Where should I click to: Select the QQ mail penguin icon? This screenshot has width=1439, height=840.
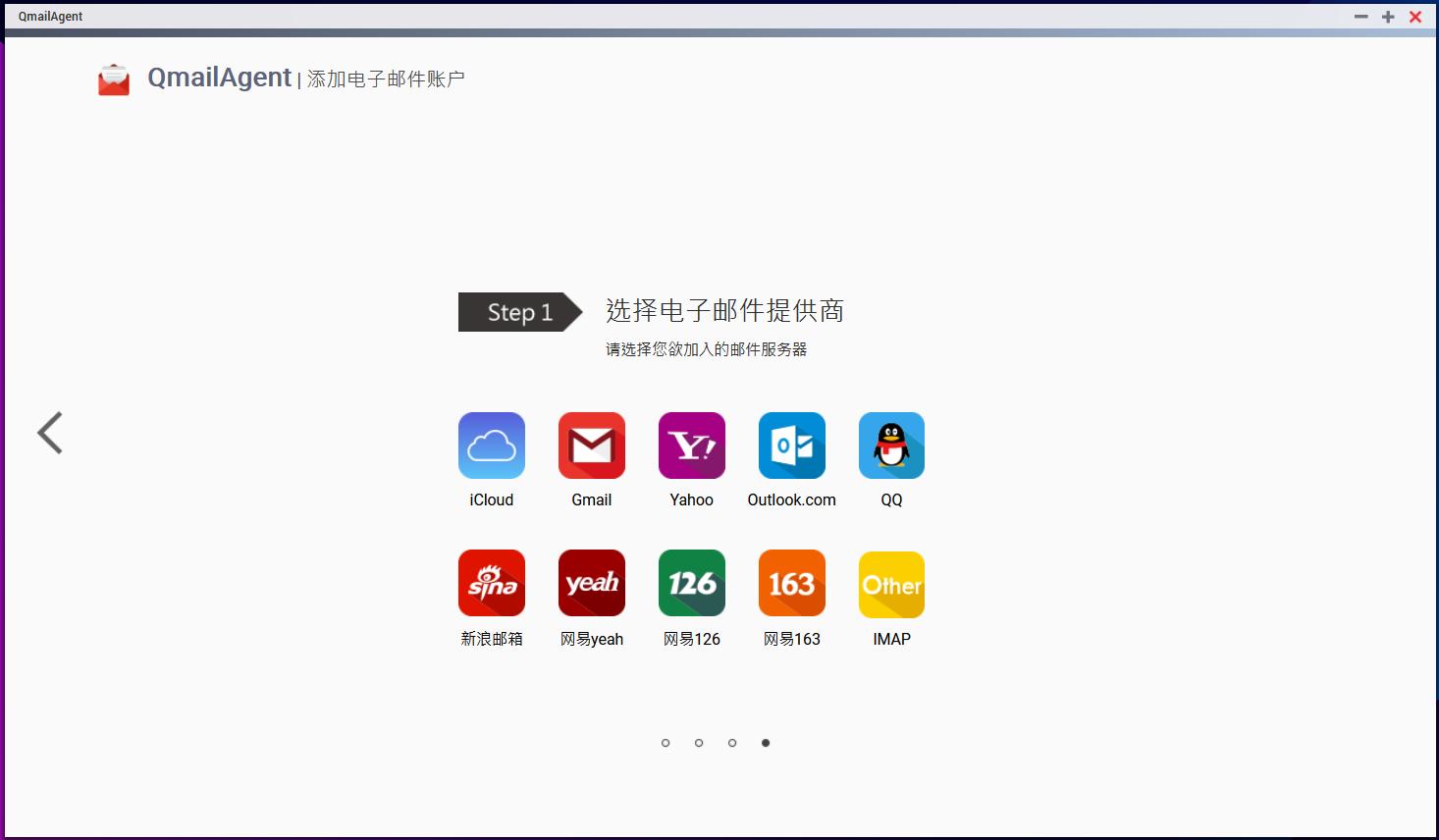click(891, 446)
